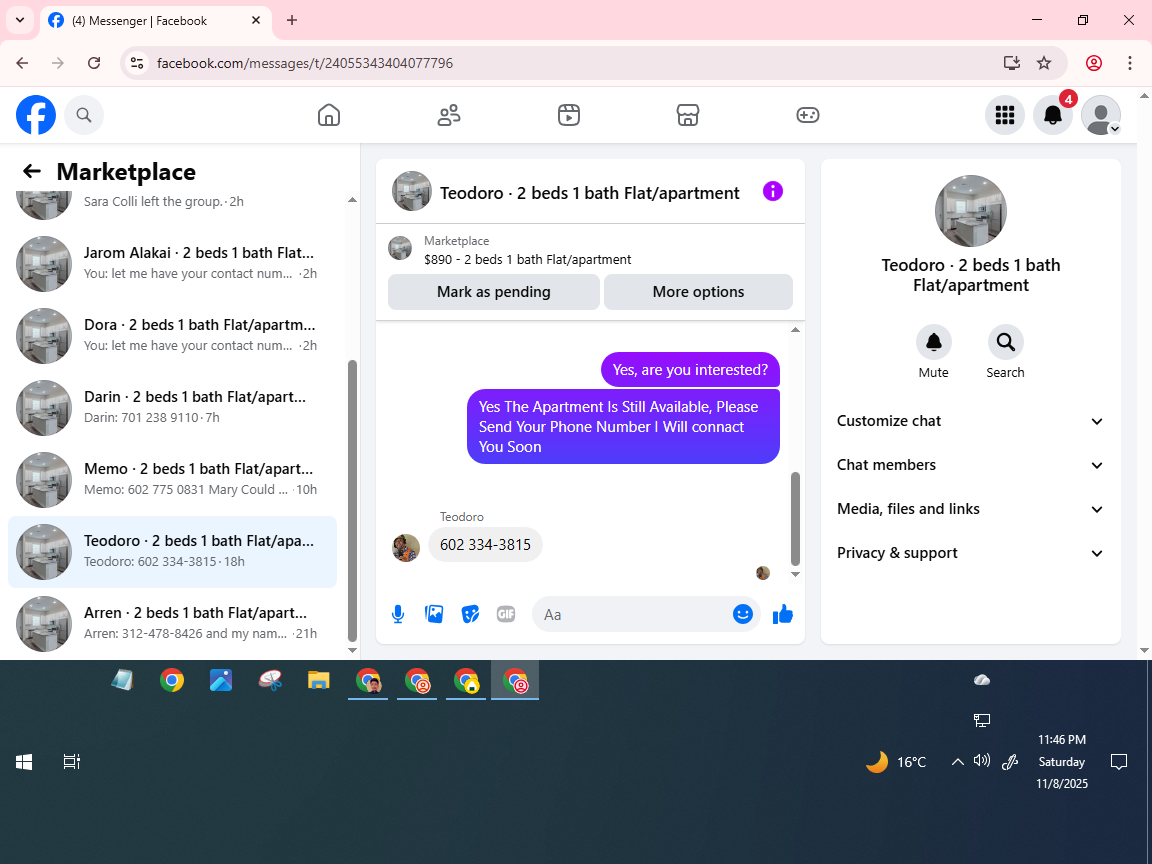Viewport: 1152px width, 864px height.
Task: Open Memo conversation
Action: 173,479
